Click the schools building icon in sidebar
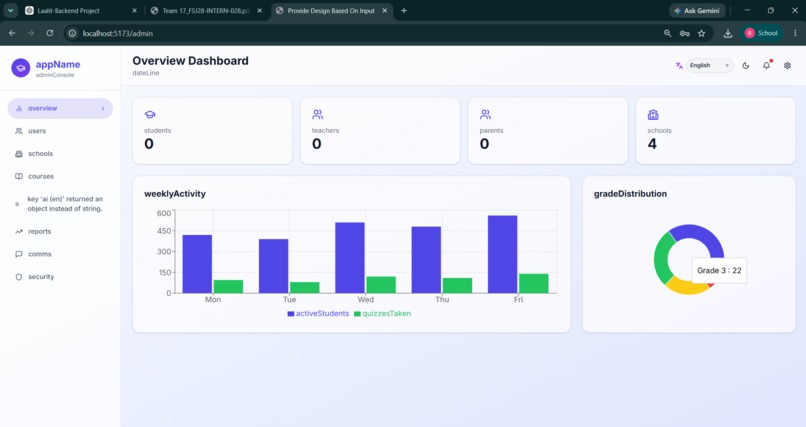The height and width of the screenshot is (427, 806). click(x=19, y=154)
